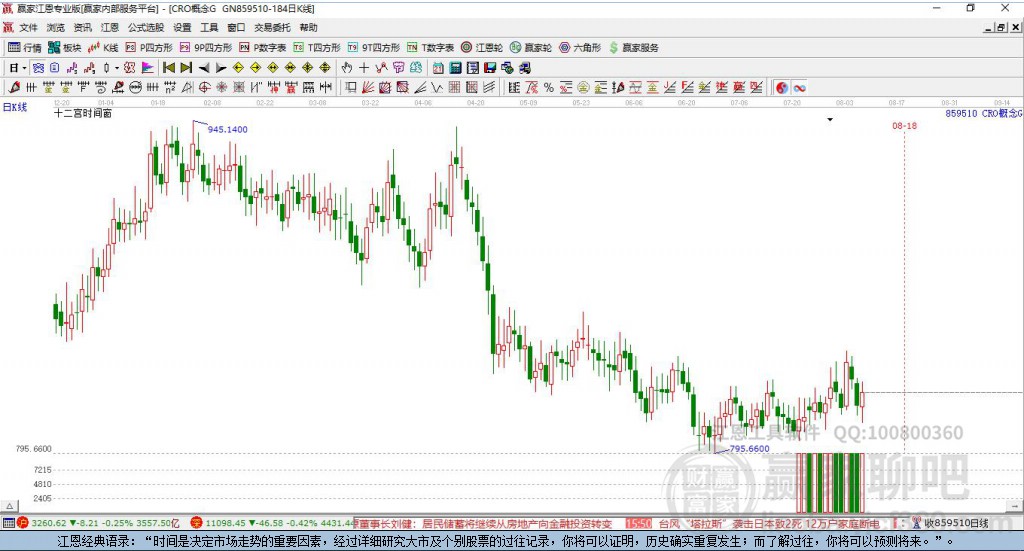1024x551 pixels.
Task: Open the T数字表 time table
Action: [x=430, y=48]
